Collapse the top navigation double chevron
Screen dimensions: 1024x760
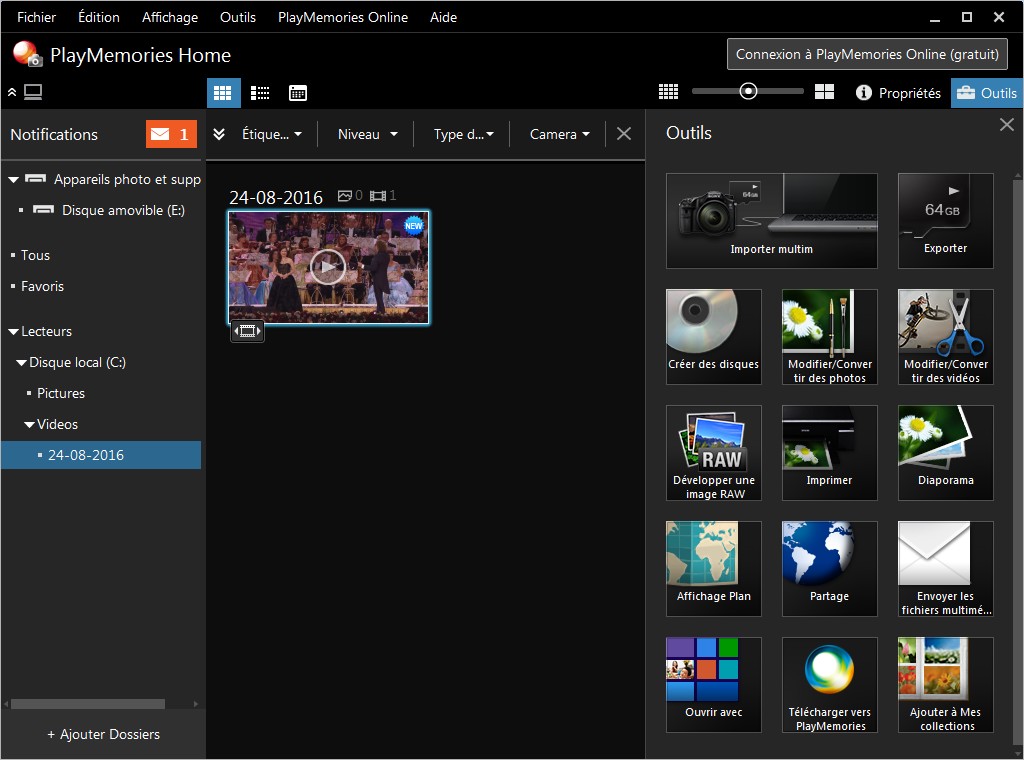[12, 92]
